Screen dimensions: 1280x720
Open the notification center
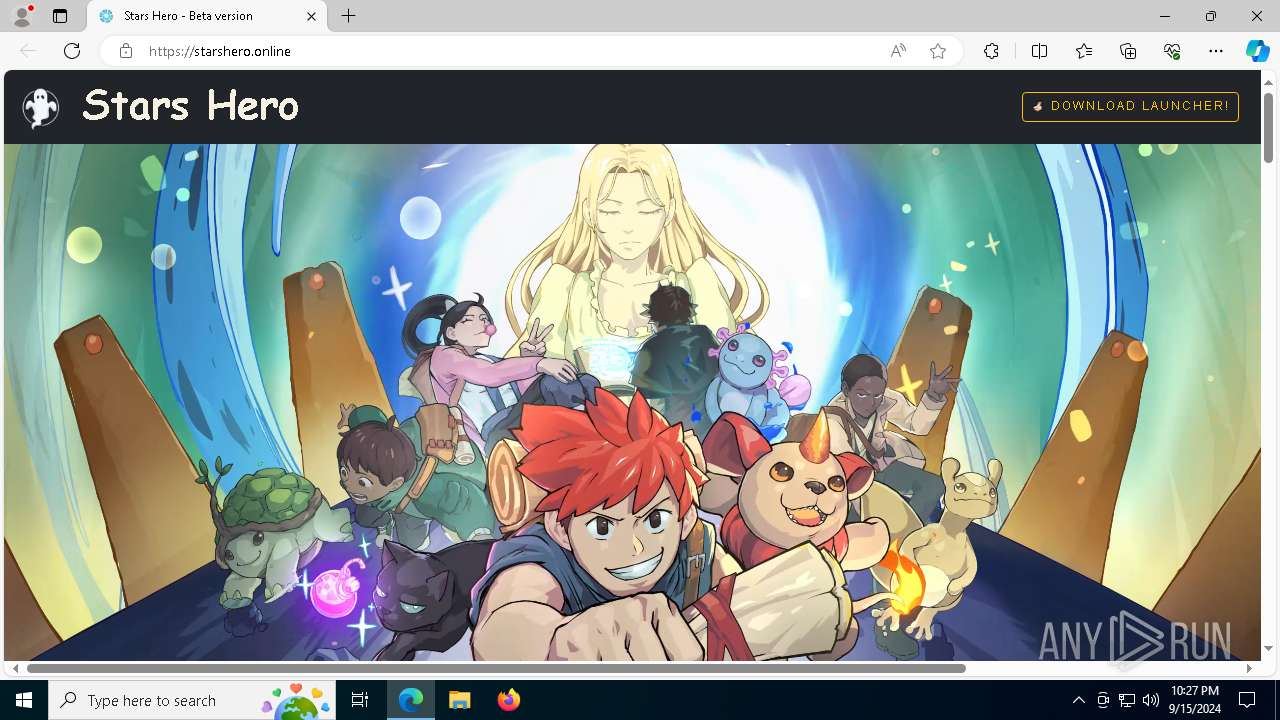click(1248, 700)
